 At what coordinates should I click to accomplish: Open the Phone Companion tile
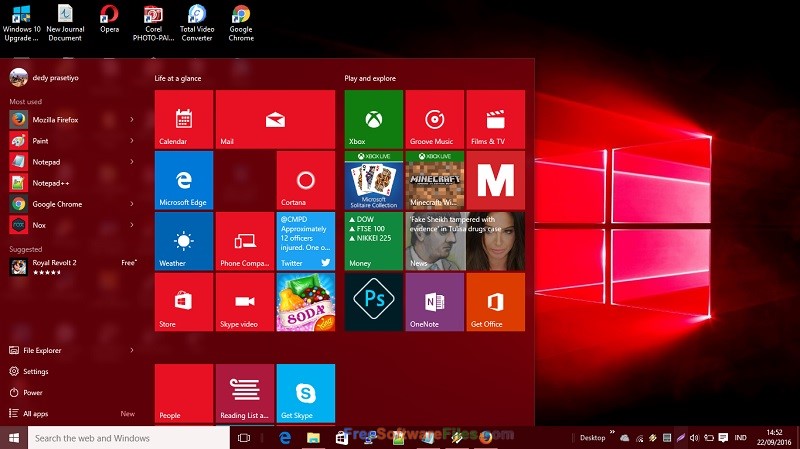pos(245,241)
